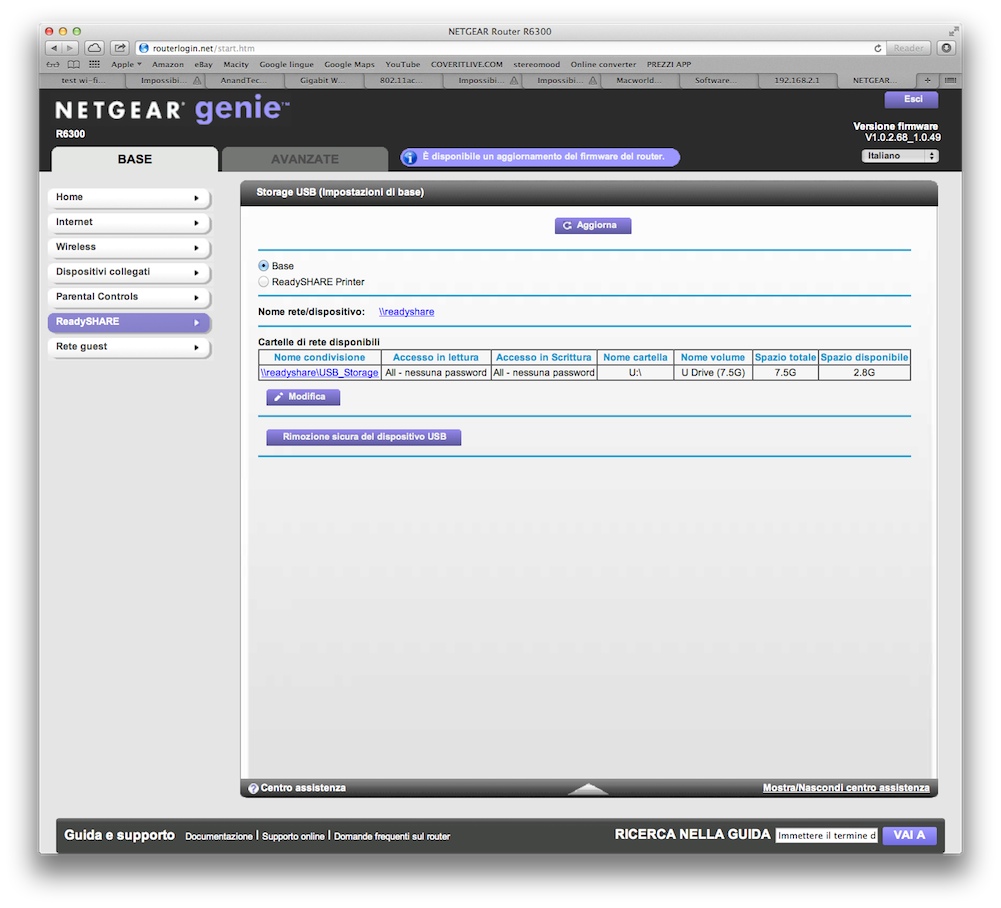This screenshot has width=1001, height=908.
Task: Open the PREZZI APP bookmark
Action: [669, 64]
